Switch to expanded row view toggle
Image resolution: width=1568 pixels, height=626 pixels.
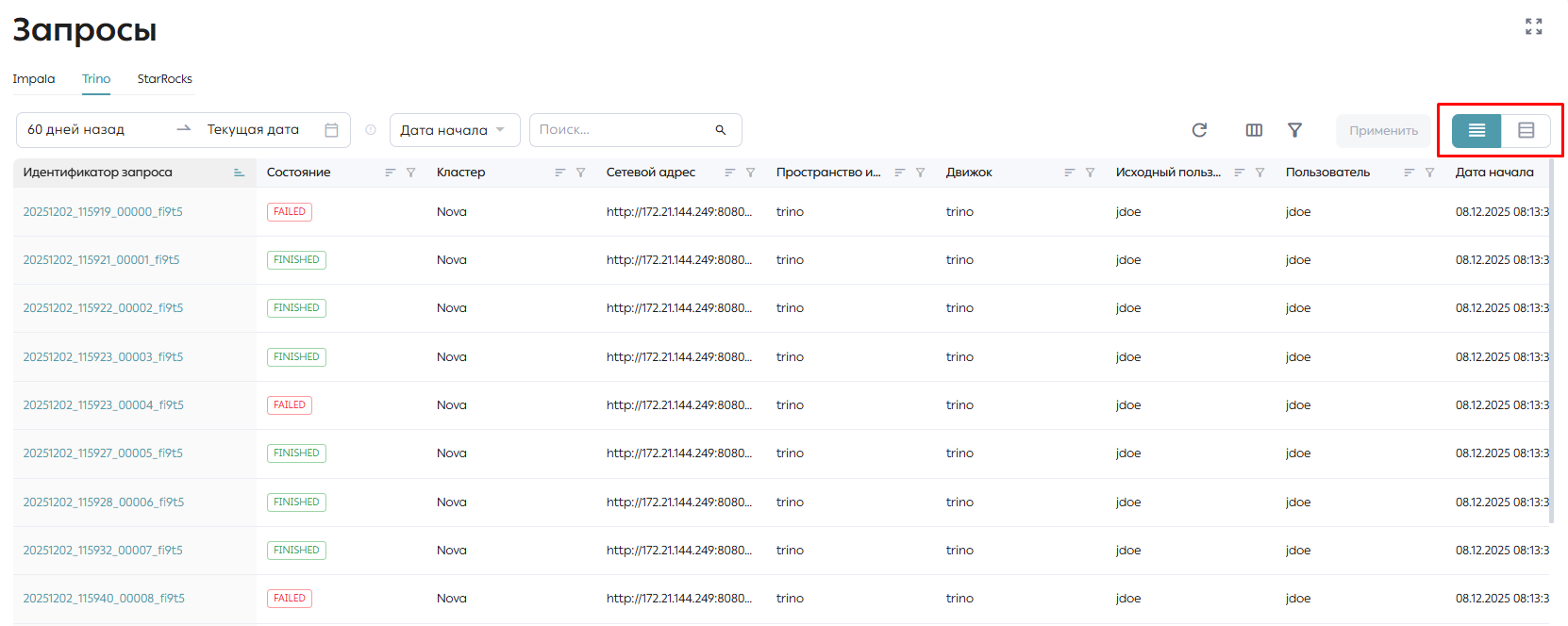tap(1526, 130)
